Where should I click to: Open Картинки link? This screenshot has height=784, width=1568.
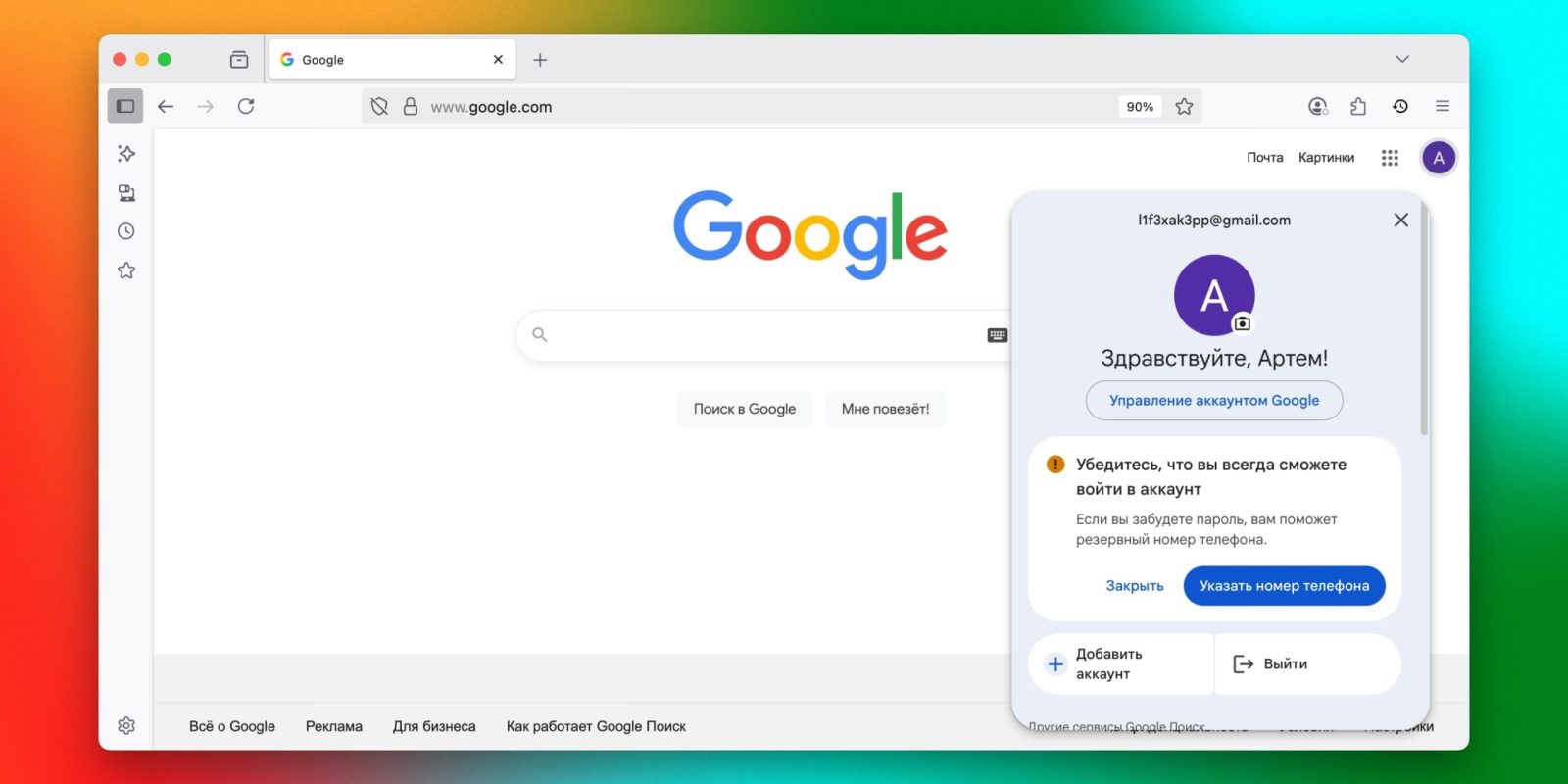[x=1326, y=157]
